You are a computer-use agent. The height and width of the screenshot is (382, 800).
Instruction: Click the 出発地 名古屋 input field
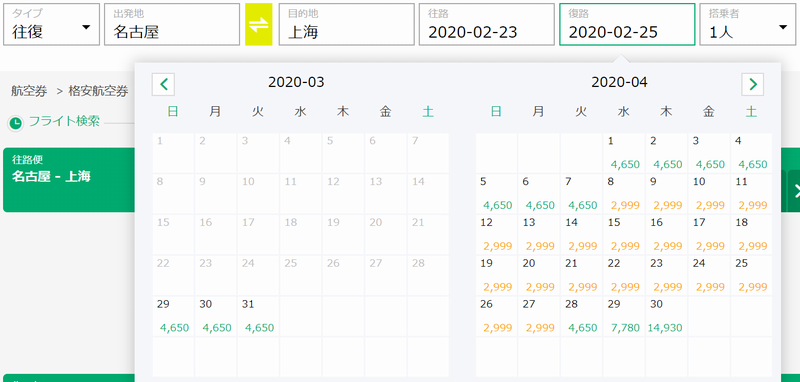[x=172, y=24]
